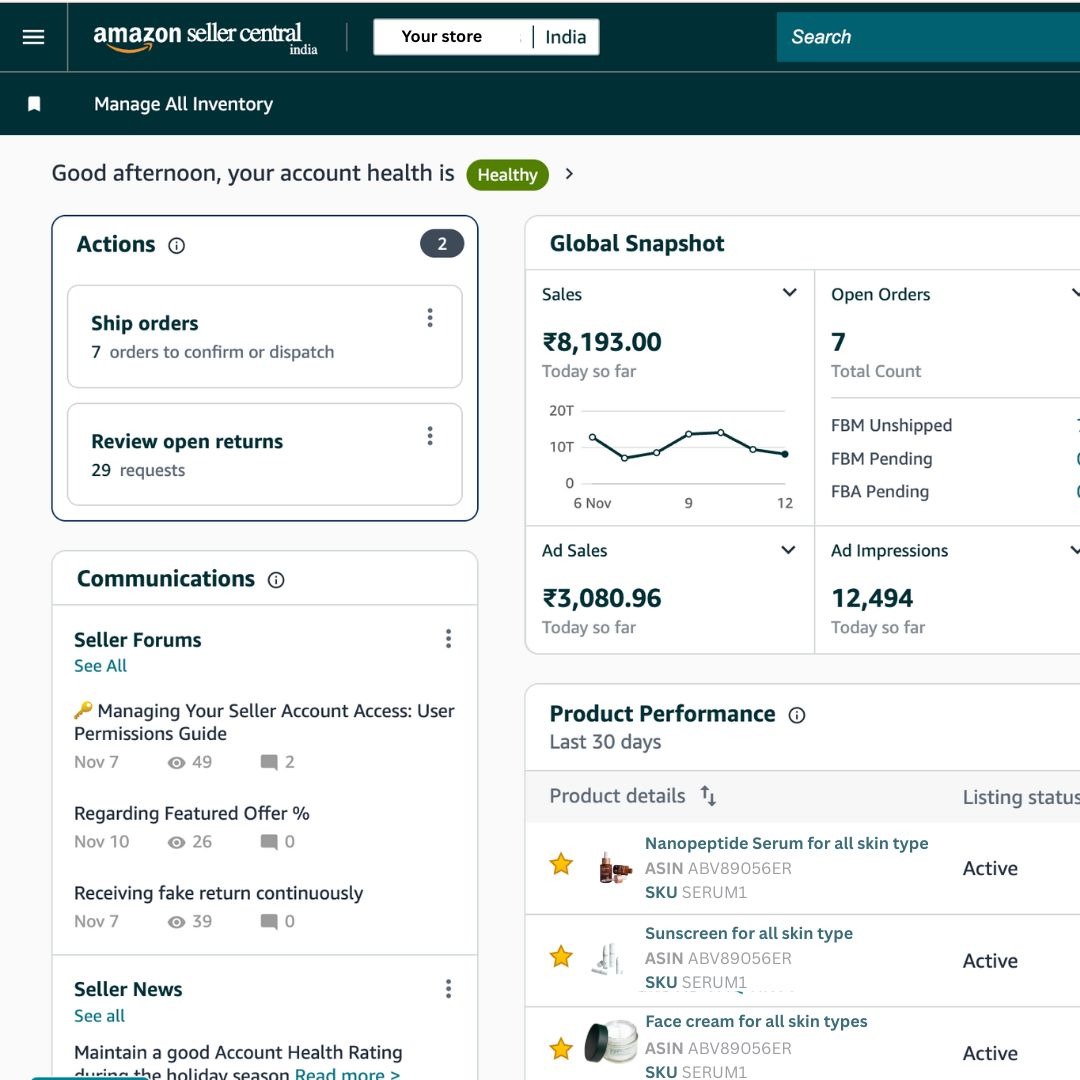This screenshot has width=1080, height=1080.
Task: Click the info icon beside Communications
Action: pyautogui.click(x=276, y=580)
